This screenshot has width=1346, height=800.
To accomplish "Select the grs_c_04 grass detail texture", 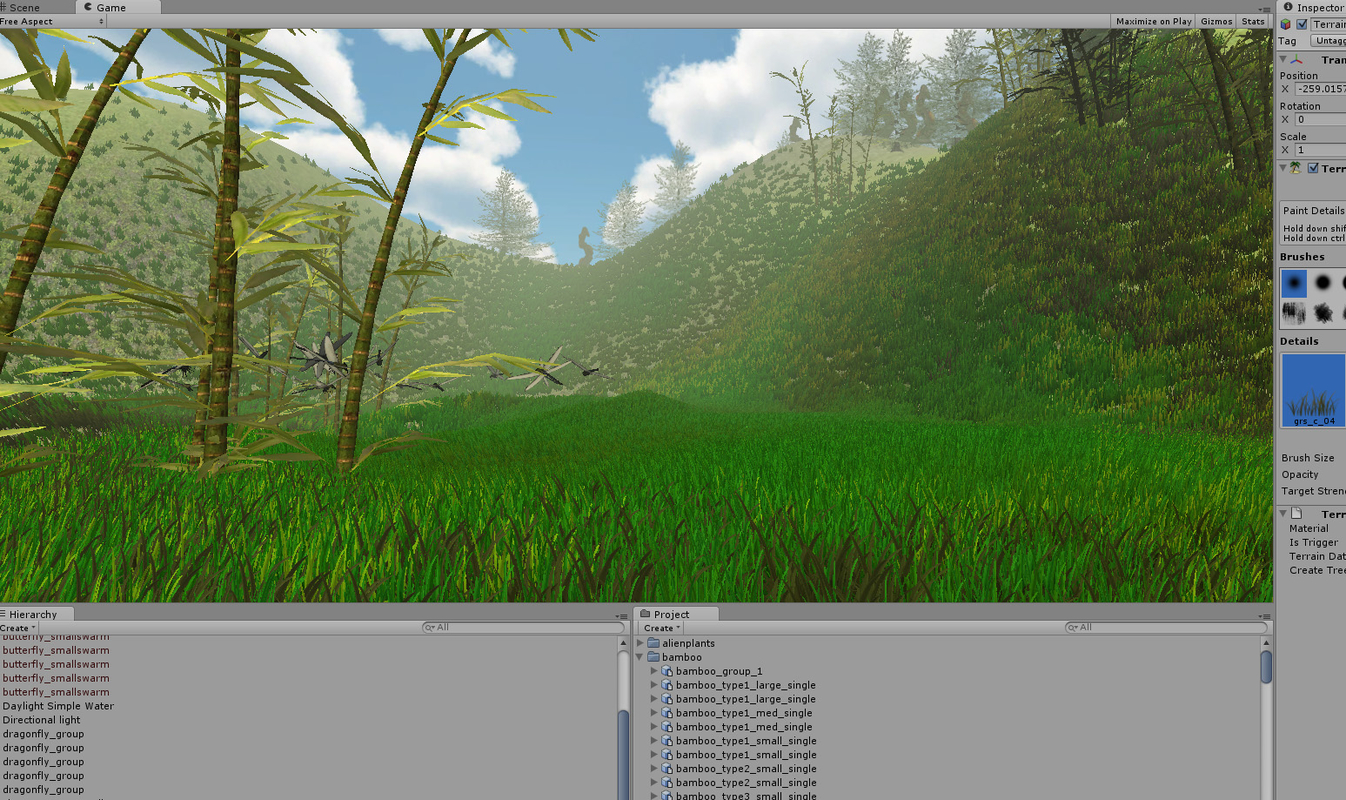I will 1311,390.
